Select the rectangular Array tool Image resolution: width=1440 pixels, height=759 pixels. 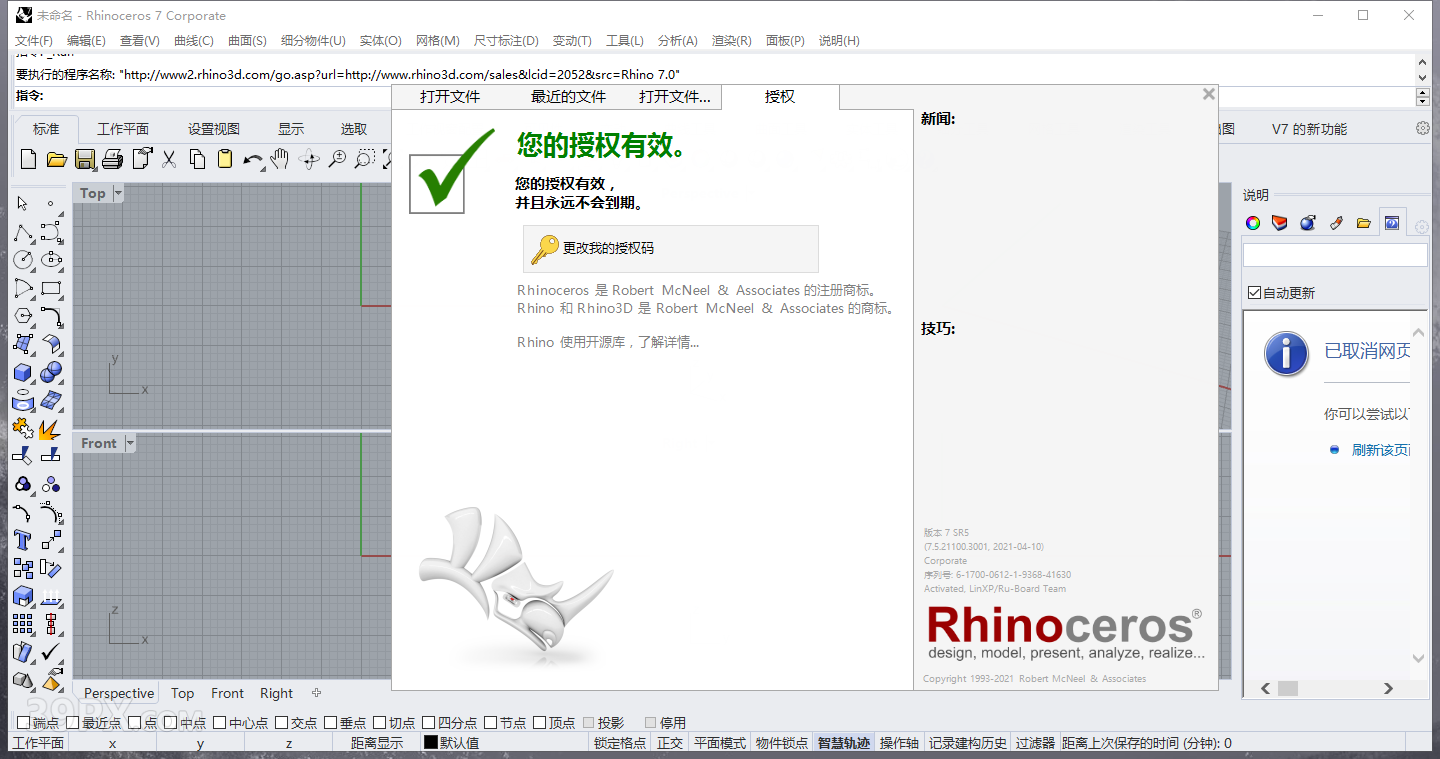pyautogui.click(x=23, y=624)
